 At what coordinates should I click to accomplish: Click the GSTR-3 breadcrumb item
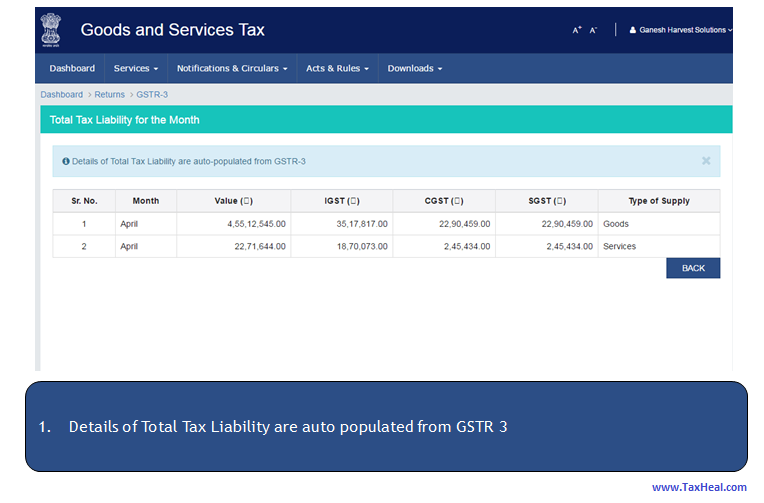pyautogui.click(x=152, y=94)
